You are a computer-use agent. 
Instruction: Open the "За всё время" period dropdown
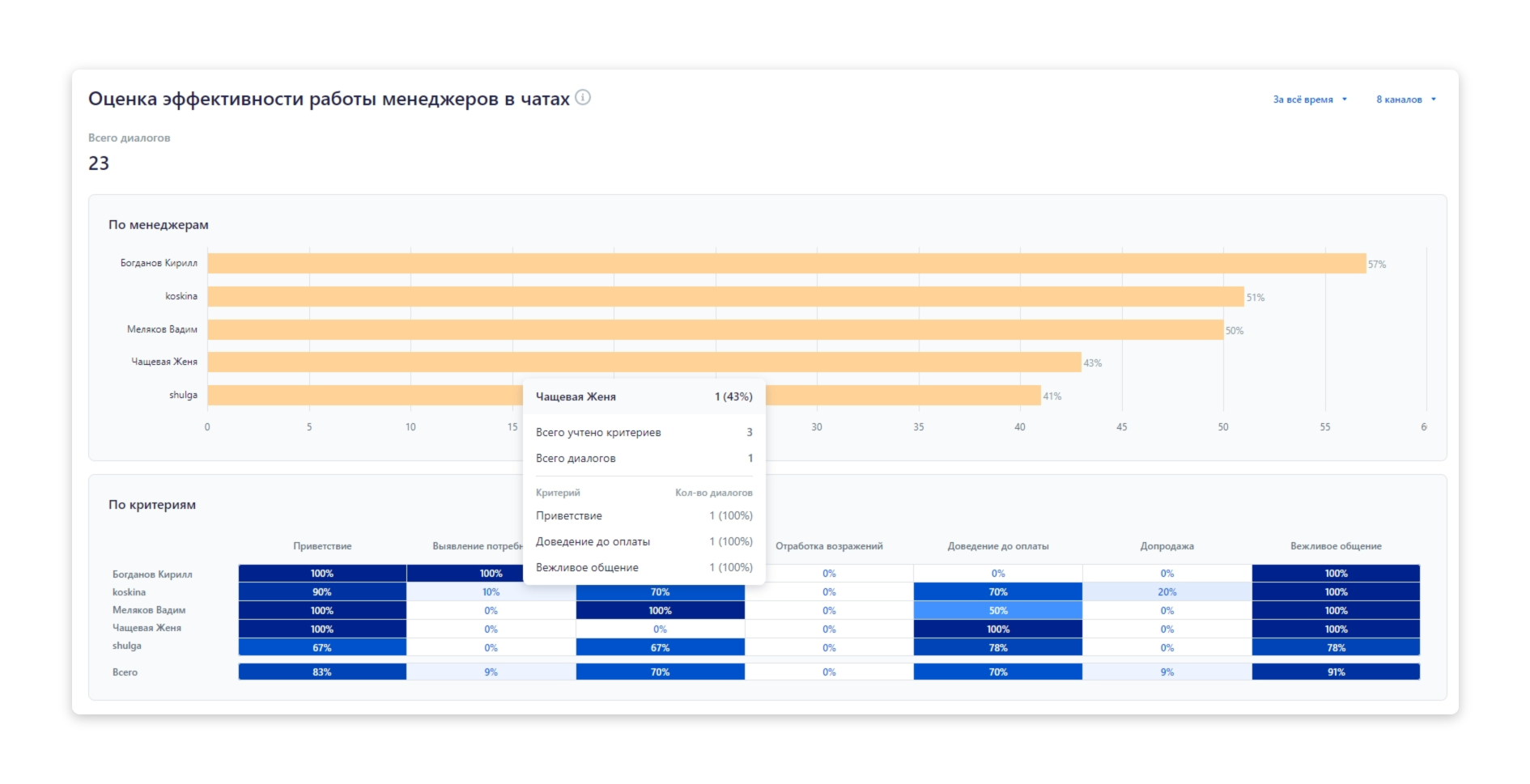[x=1309, y=100]
